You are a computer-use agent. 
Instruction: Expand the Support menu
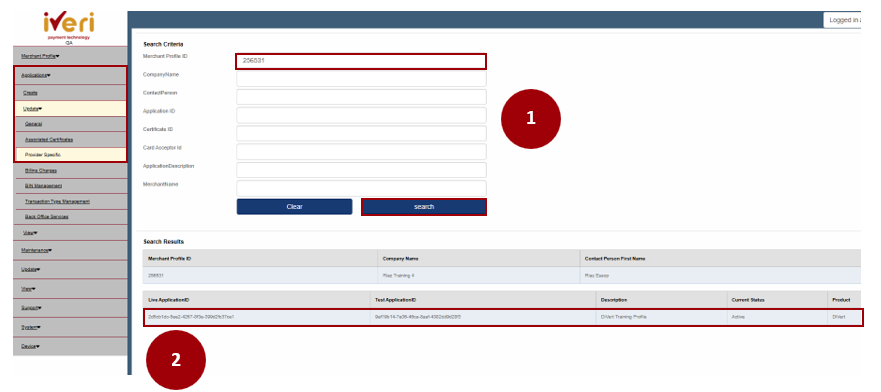[x=31, y=308]
